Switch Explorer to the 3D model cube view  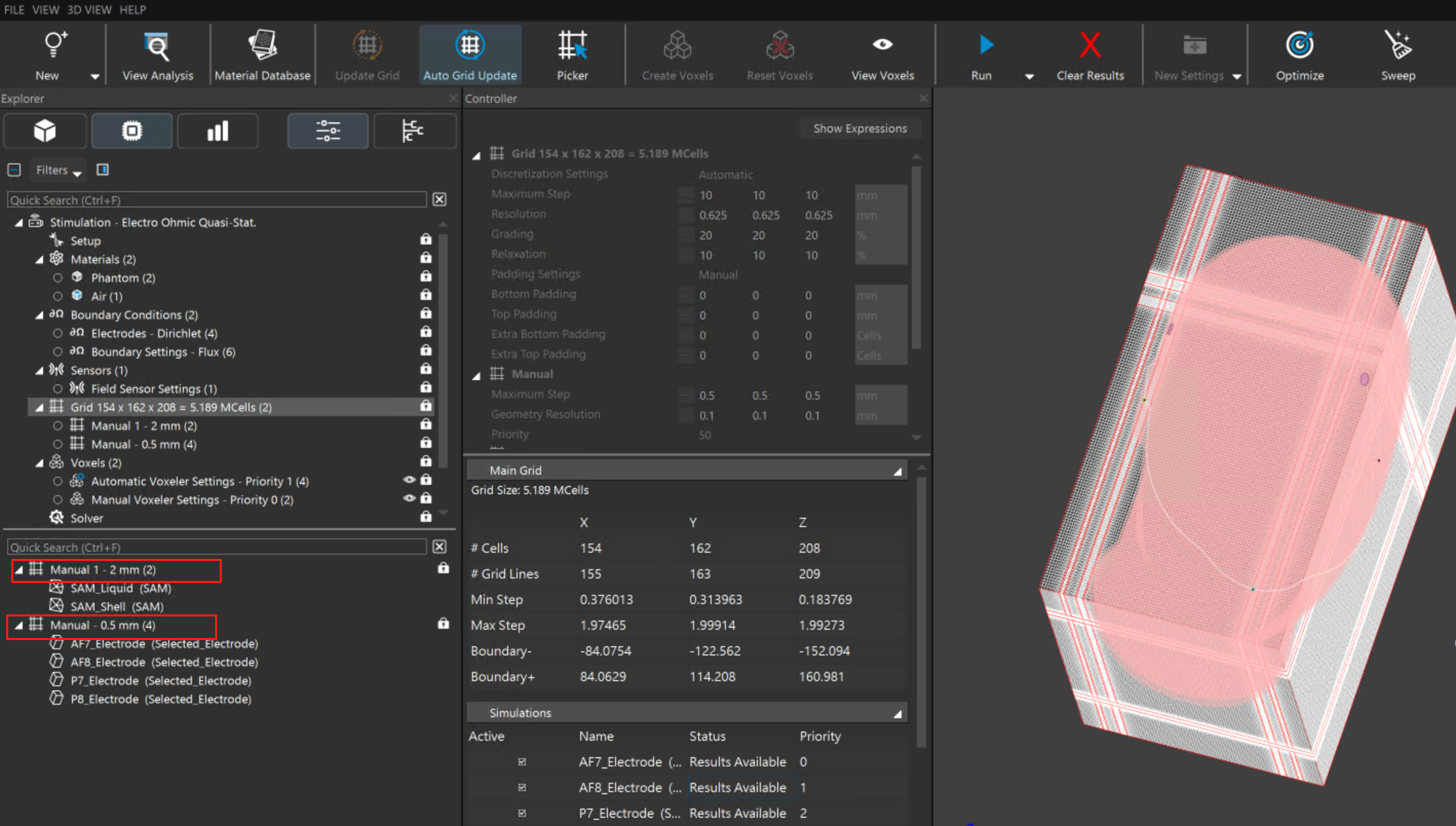click(45, 131)
